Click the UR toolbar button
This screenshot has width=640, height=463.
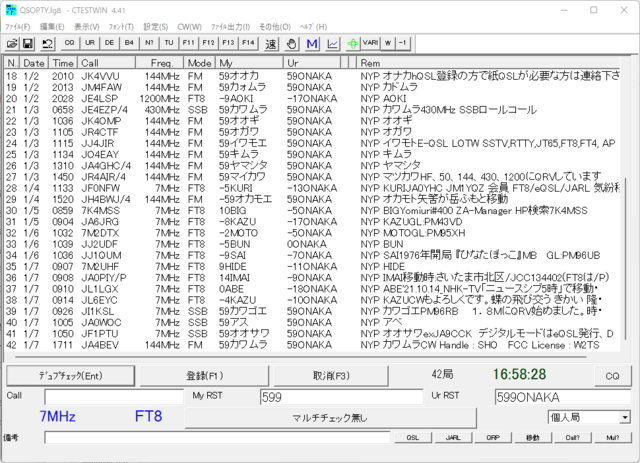[90, 43]
